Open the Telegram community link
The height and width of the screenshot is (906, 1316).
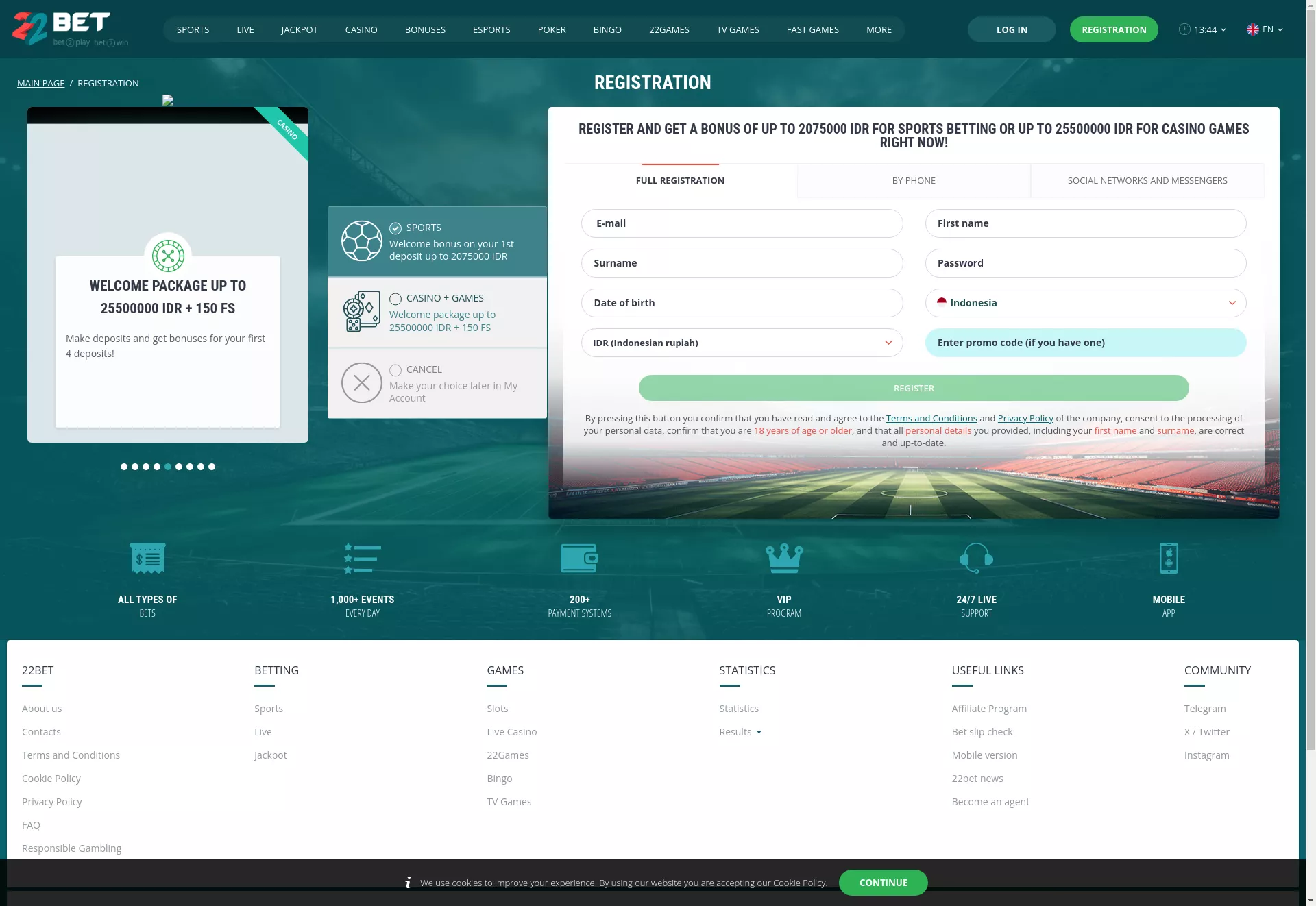coord(1205,709)
